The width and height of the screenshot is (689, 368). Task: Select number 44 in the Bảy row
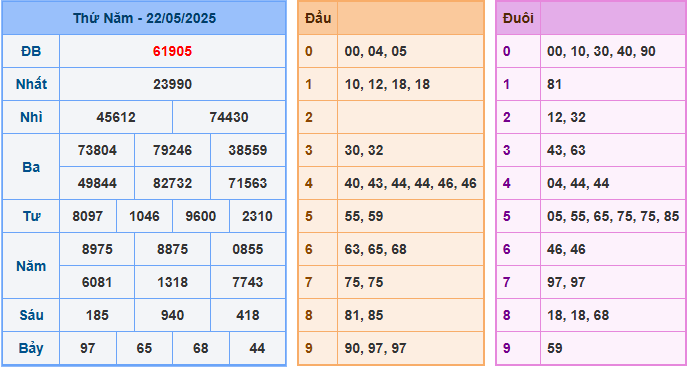[x=257, y=348]
